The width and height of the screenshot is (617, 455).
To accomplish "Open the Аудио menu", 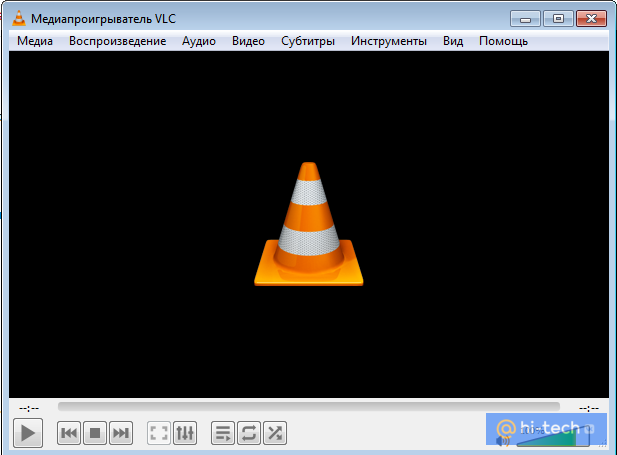I will click(199, 41).
